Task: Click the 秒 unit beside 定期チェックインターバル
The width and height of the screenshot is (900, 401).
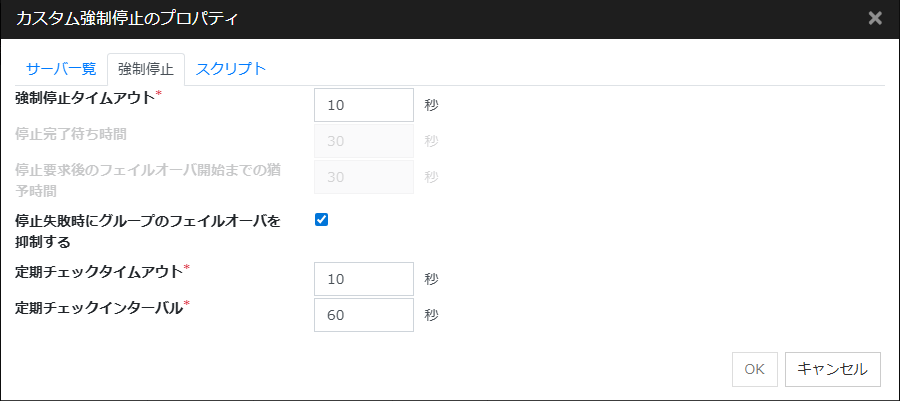Action: pos(431,315)
